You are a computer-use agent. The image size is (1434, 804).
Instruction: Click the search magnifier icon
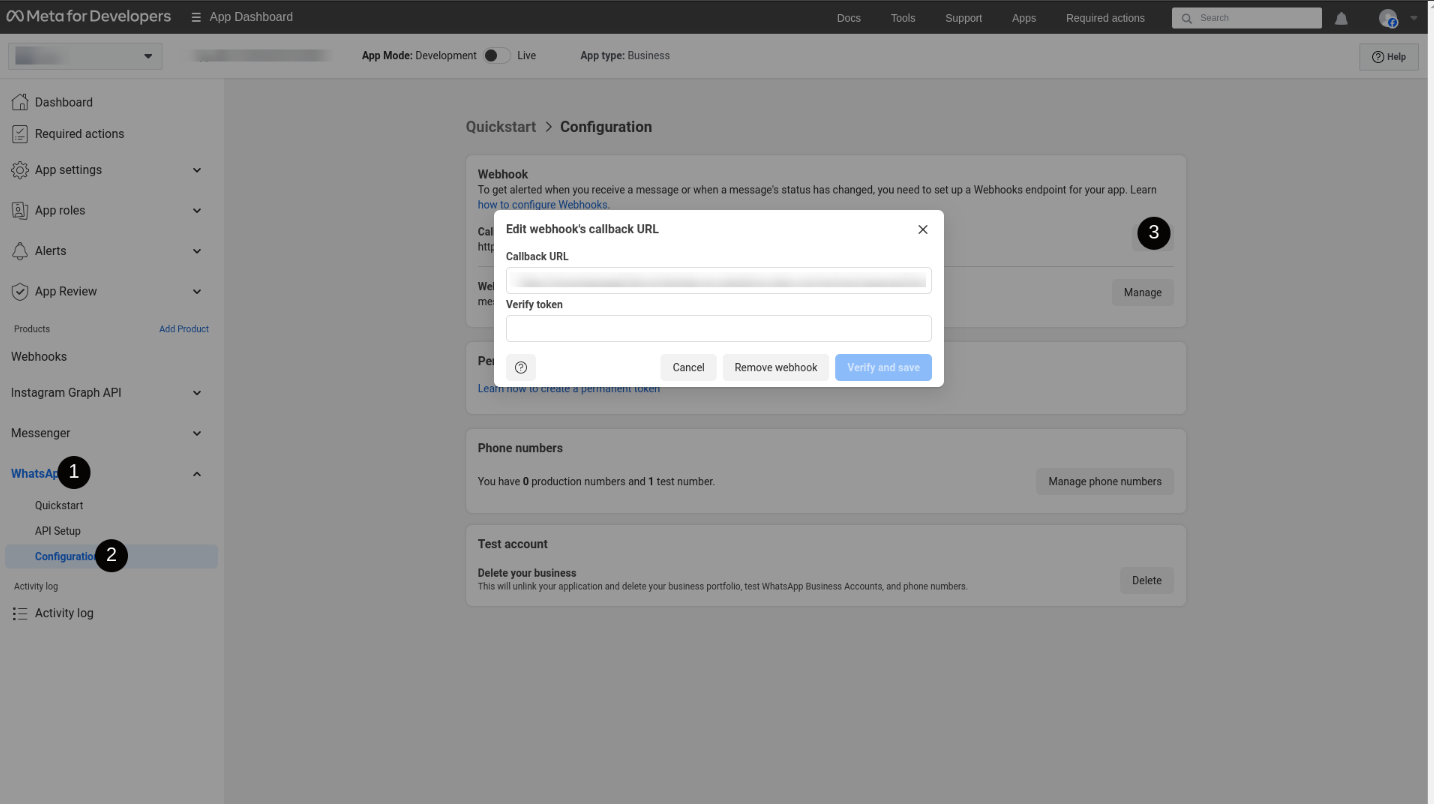tap(1186, 18)
